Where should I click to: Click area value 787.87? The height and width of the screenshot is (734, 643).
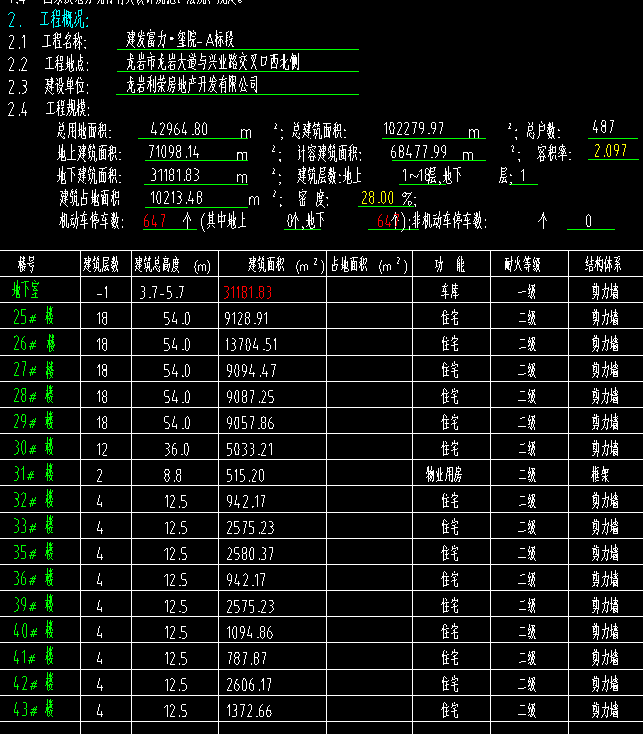[247, 660]
